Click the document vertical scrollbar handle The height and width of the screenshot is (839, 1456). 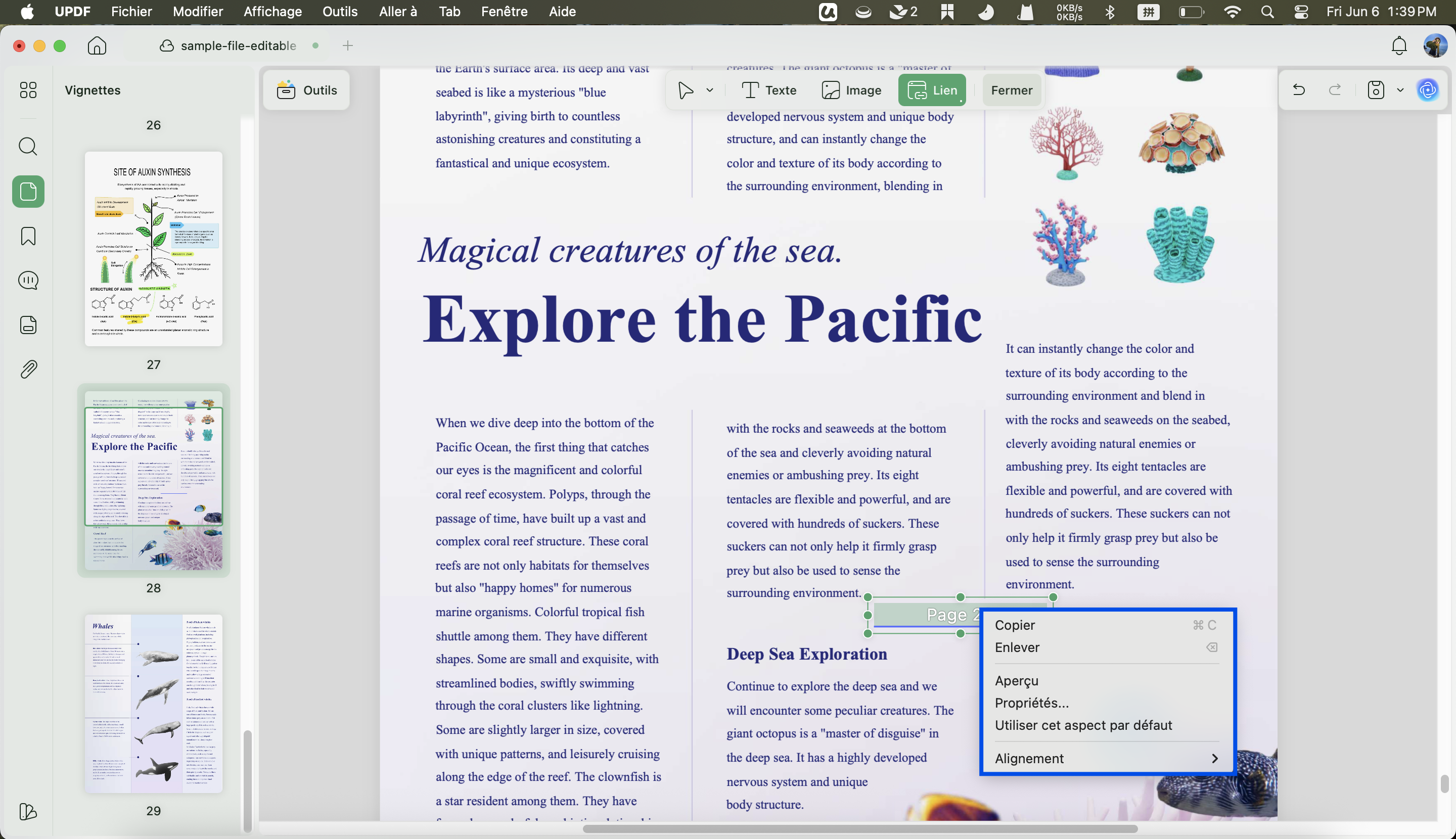pos(1444,784)
